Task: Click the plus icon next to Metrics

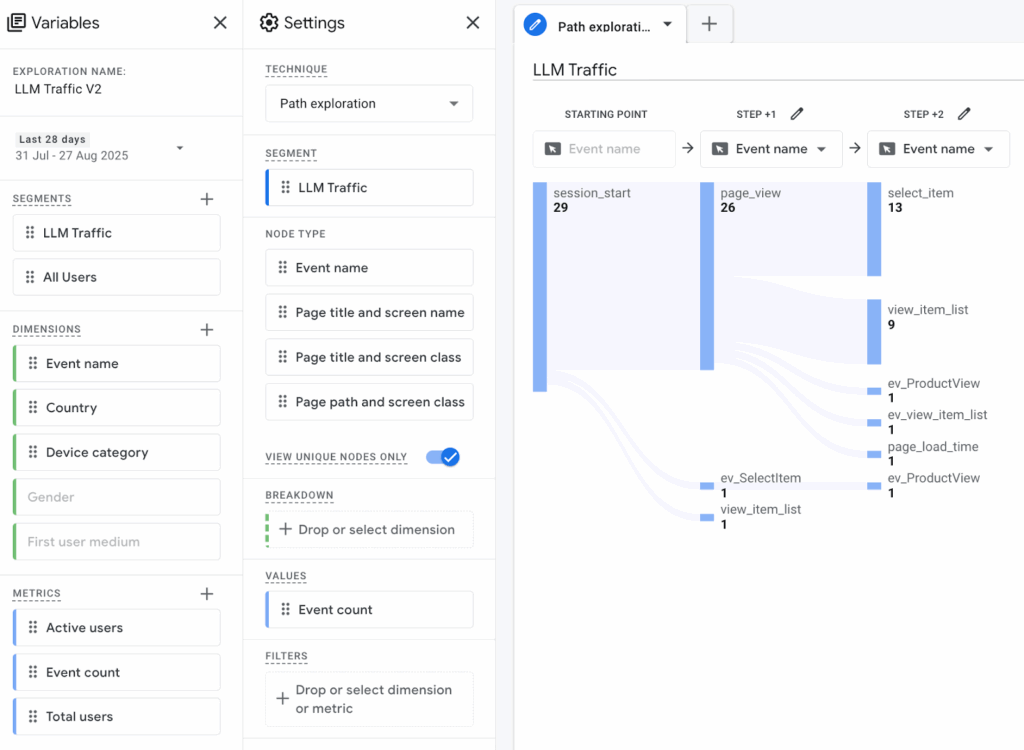Action: pyautogui.click(x=207, y=594)
